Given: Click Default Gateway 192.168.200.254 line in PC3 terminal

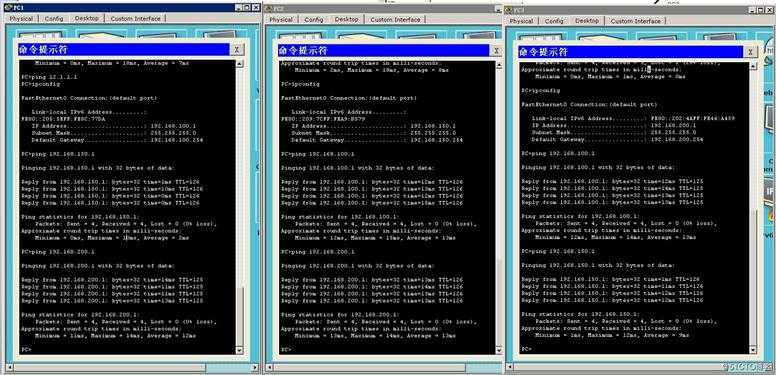Looking at the screenshot, I should pos(618,140).
